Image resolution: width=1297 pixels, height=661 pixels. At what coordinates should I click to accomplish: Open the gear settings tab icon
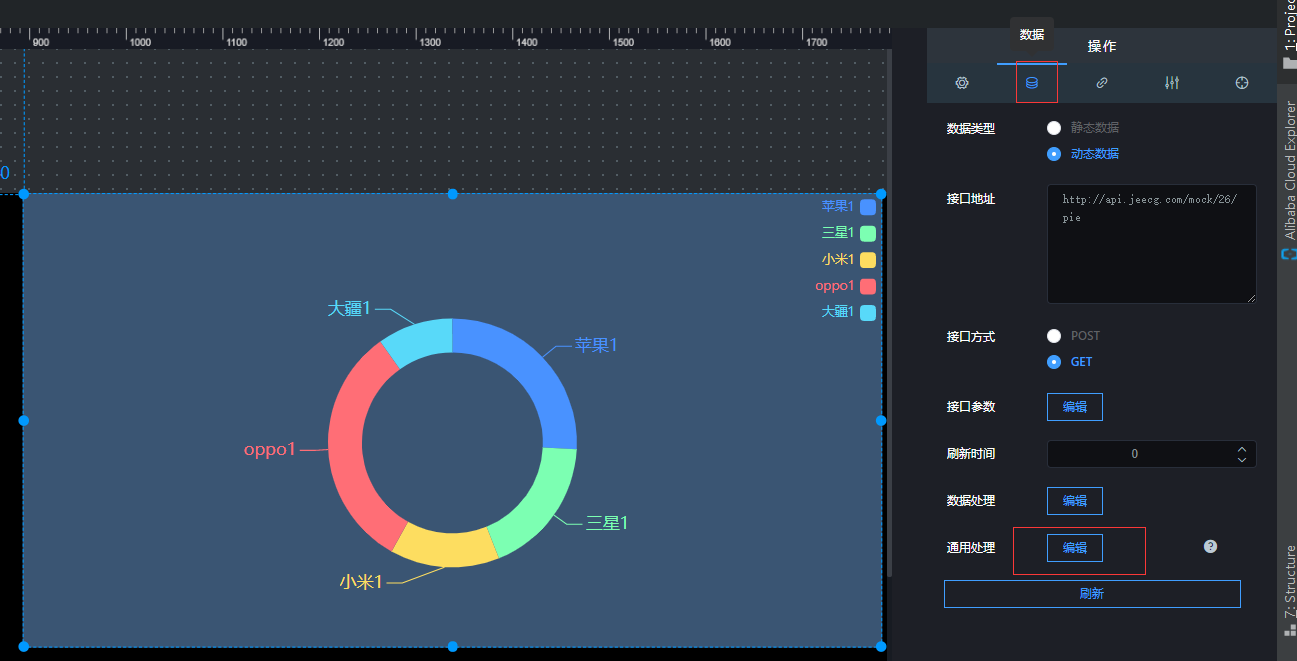coord(962,83)
